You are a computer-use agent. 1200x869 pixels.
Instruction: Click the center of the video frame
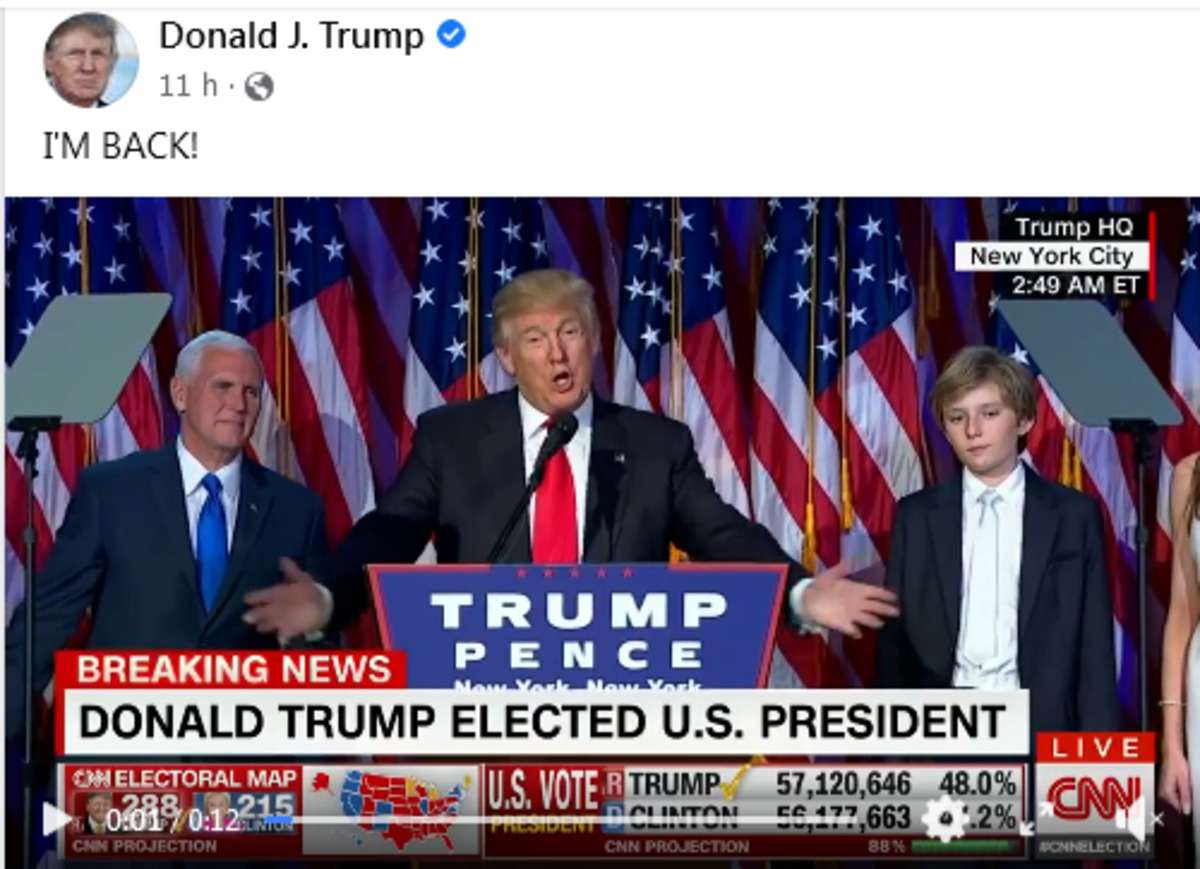tap(602, 528)
